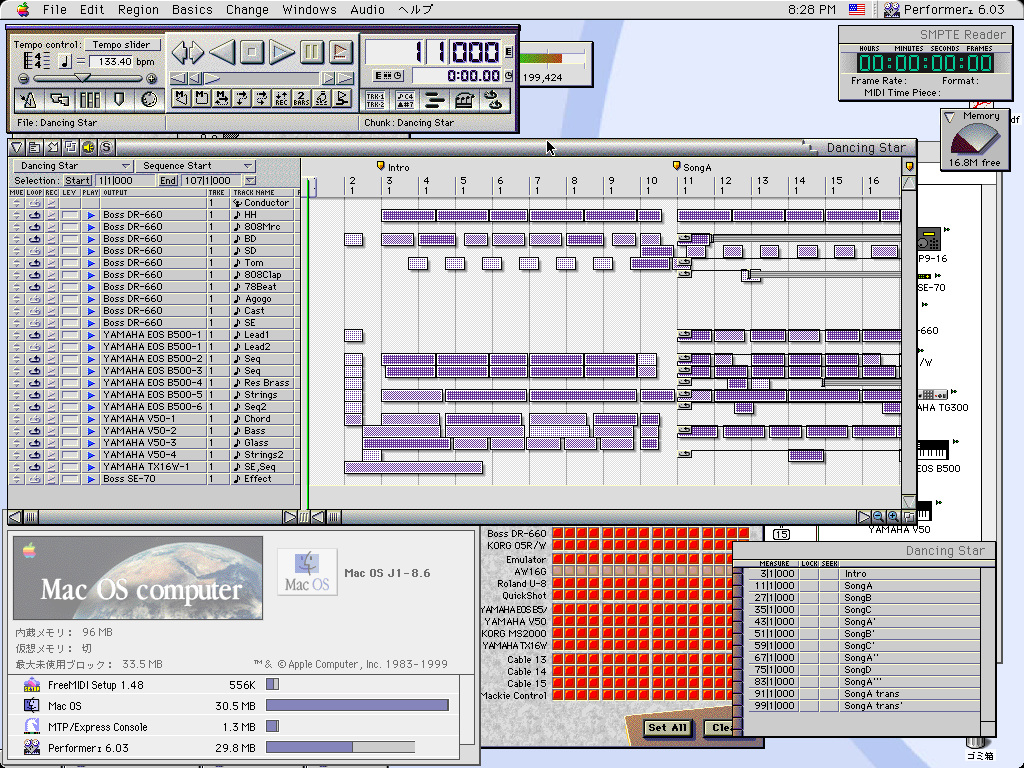This screenshot has height=768, width=1024.
Task: Toggle loop for the BD track
Action: 35,239
